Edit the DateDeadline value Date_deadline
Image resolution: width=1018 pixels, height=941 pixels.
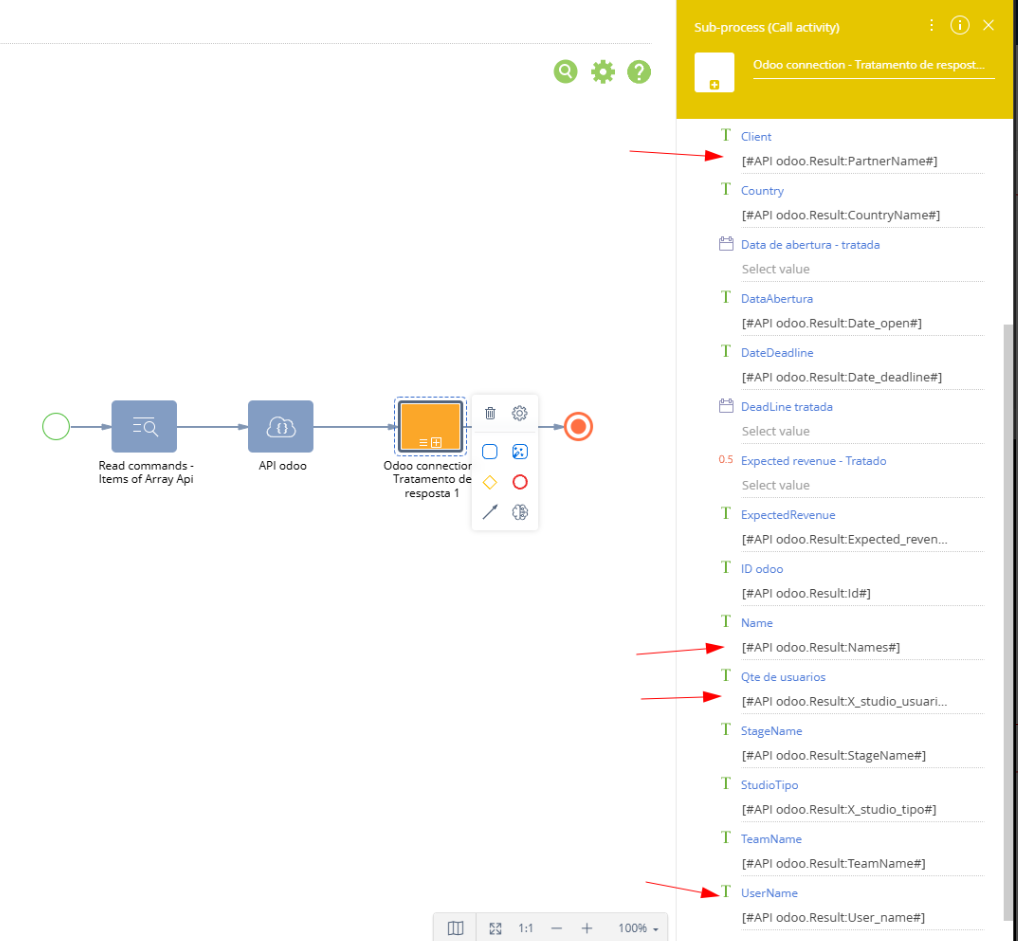pos(862,377)
